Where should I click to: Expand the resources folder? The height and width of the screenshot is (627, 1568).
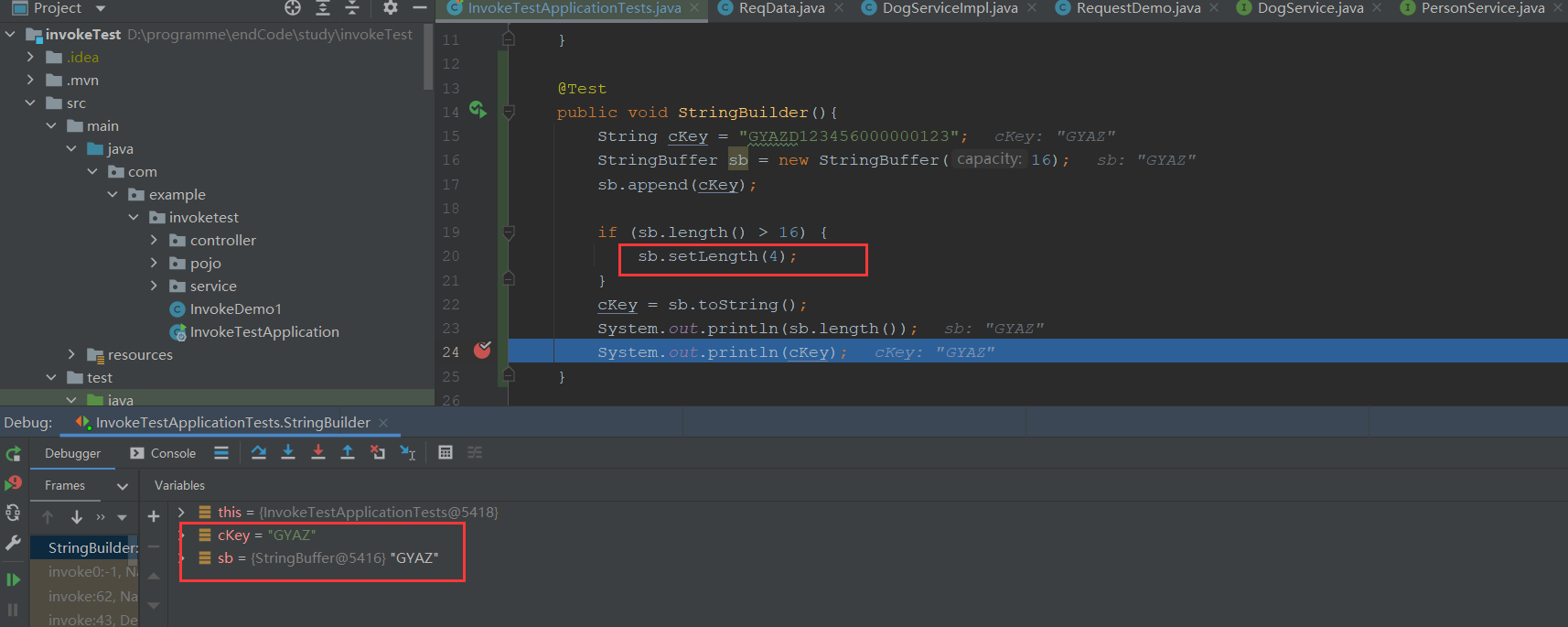click(x=71, y=354)
